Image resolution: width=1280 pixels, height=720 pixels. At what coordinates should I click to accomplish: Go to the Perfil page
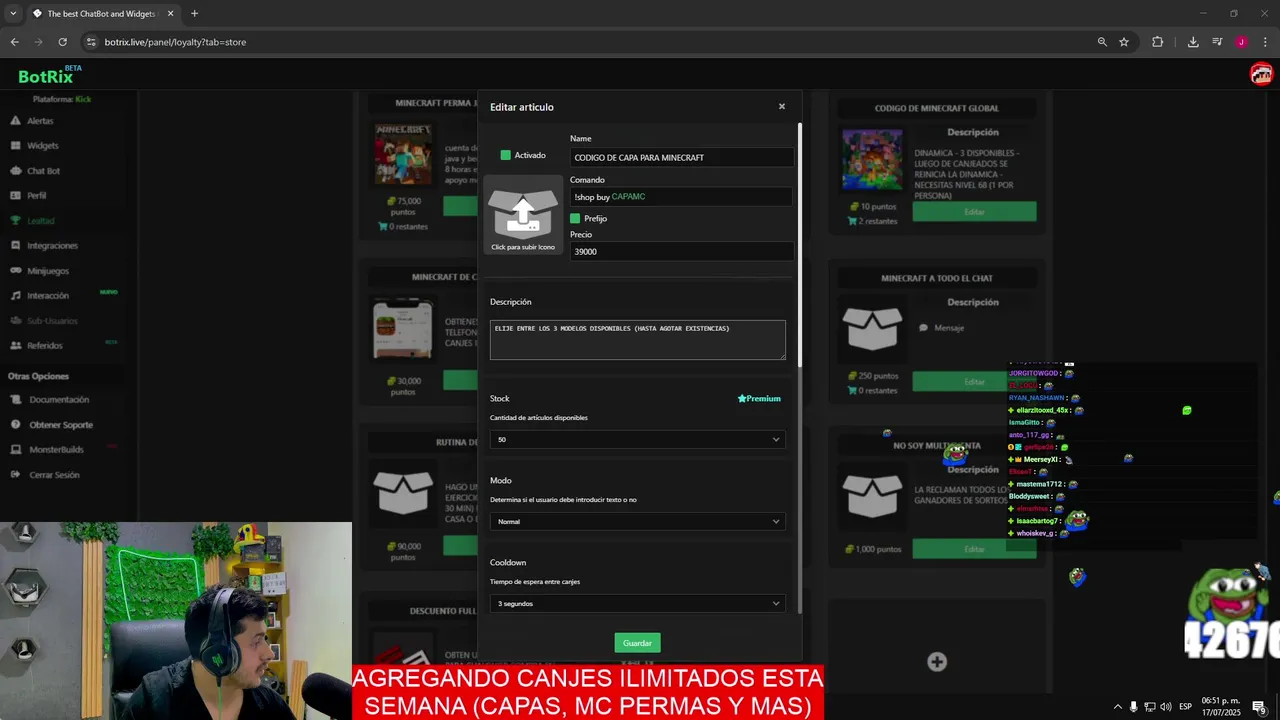36,196
